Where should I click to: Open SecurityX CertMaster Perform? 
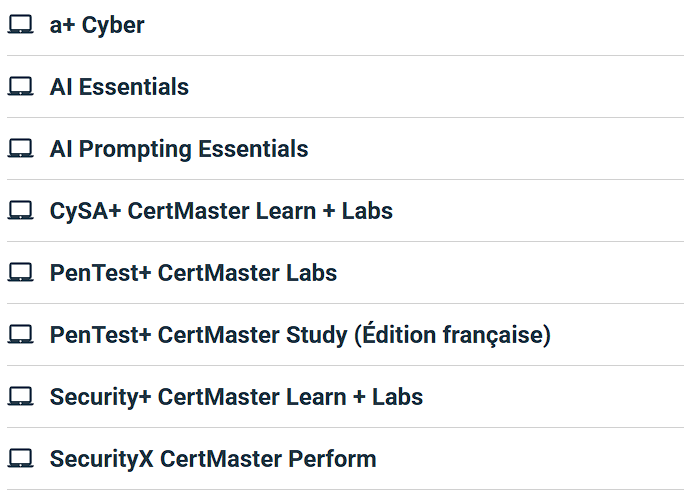213,459
